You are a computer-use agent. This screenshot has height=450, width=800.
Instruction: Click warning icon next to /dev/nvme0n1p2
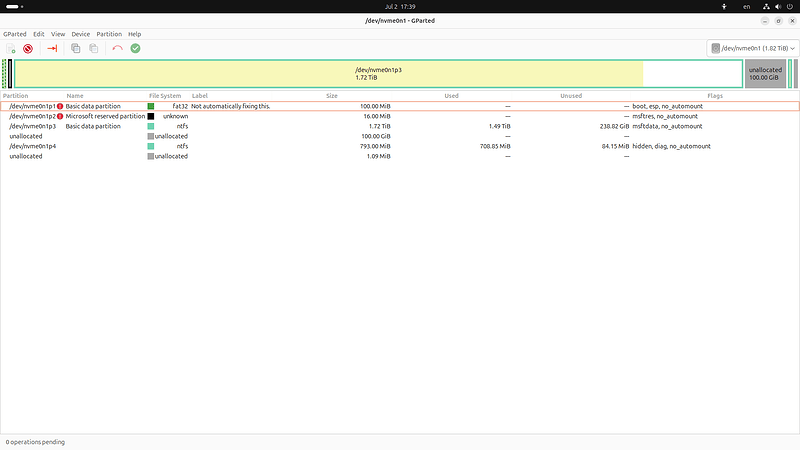click(x=60, y=116)
